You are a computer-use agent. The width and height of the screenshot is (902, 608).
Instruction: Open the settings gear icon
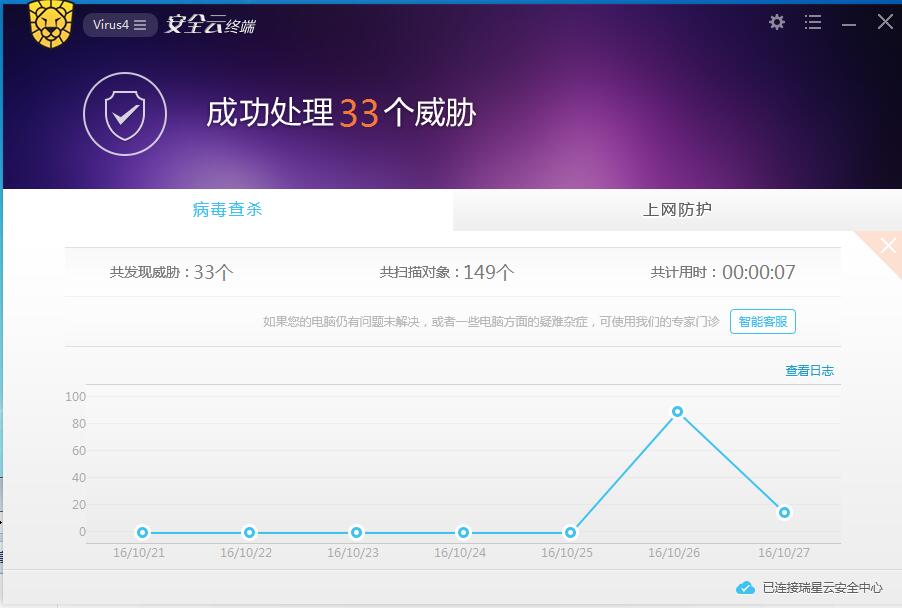tap(777, 22)
